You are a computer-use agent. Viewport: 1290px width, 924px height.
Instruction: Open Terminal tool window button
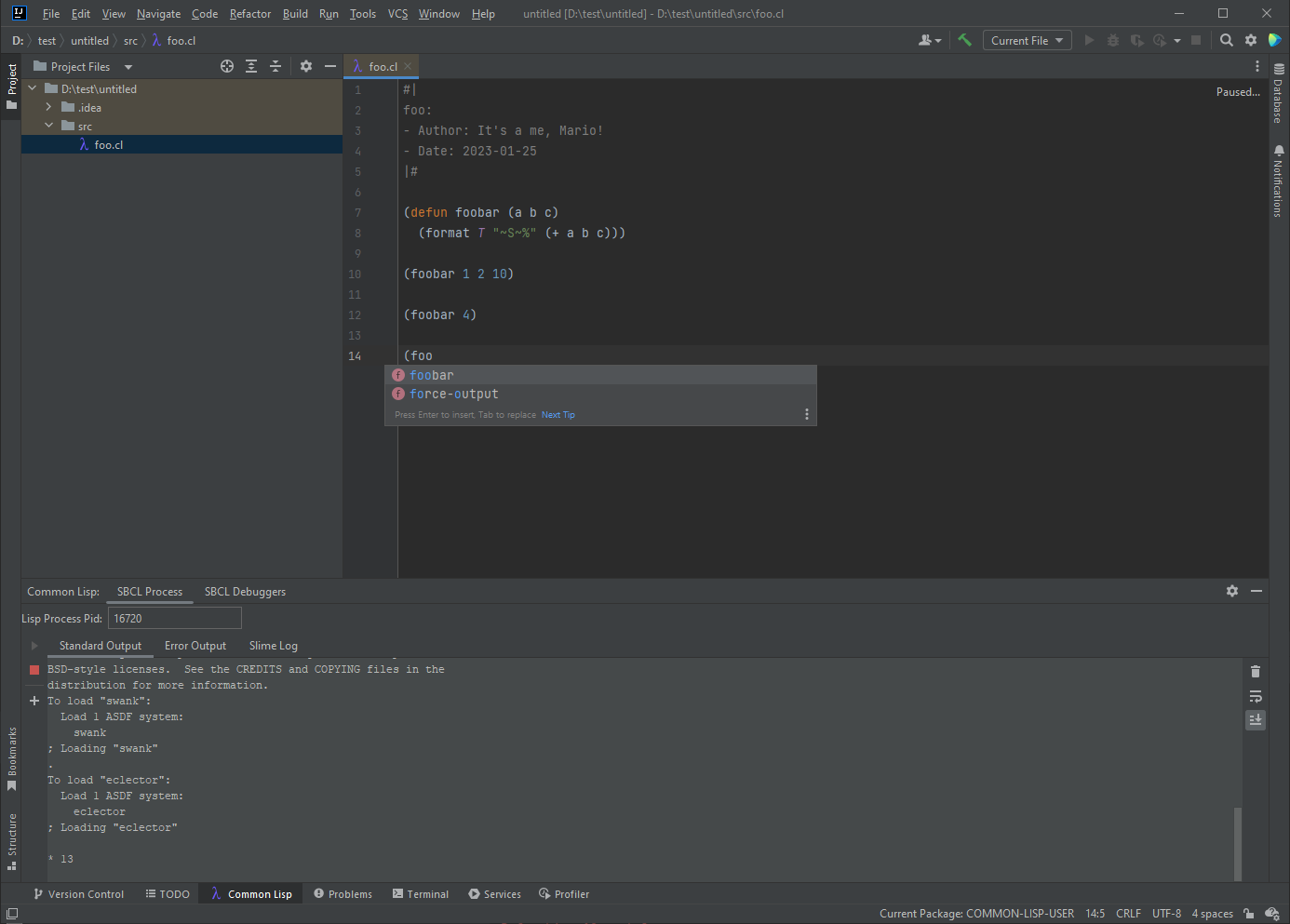click(421, 894)
